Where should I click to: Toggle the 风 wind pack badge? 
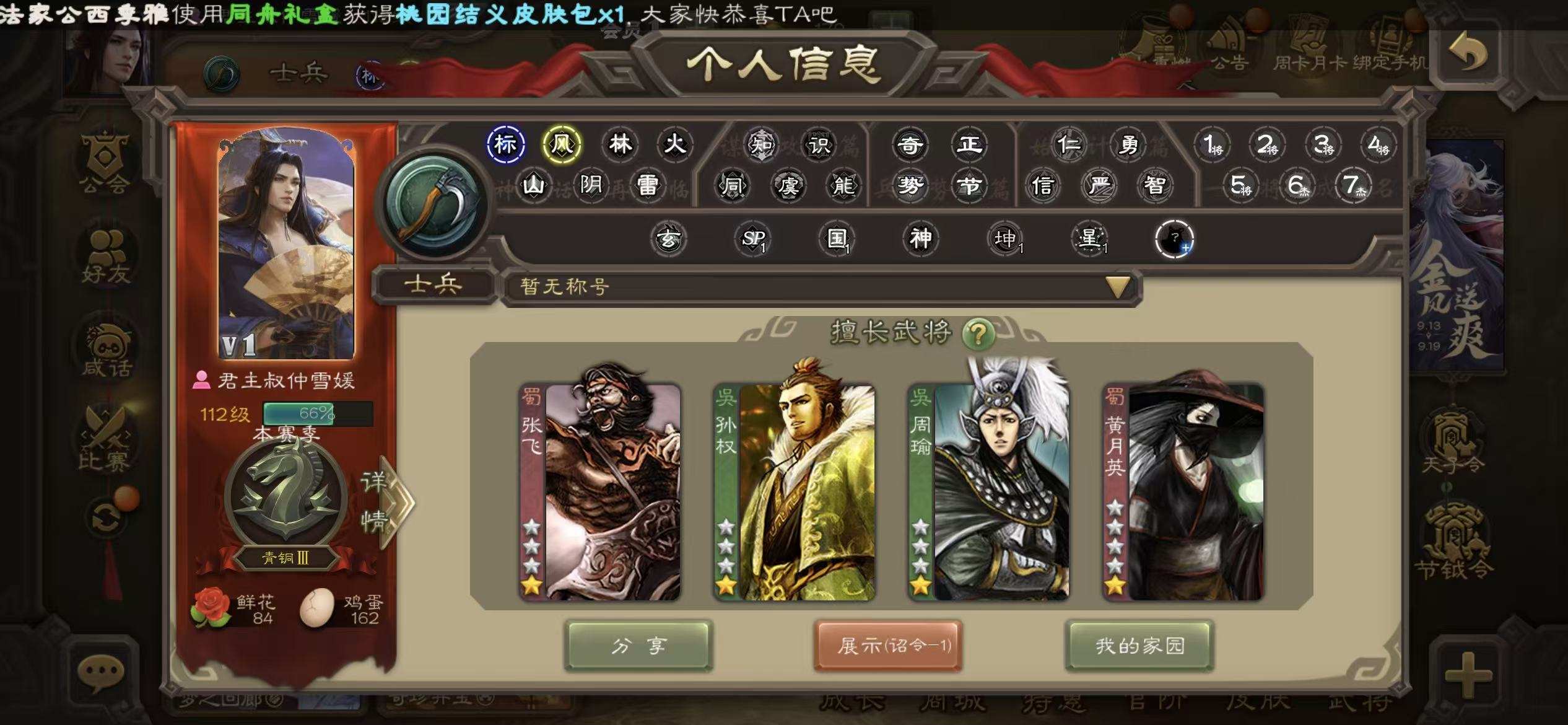click(x=561, y=144)
